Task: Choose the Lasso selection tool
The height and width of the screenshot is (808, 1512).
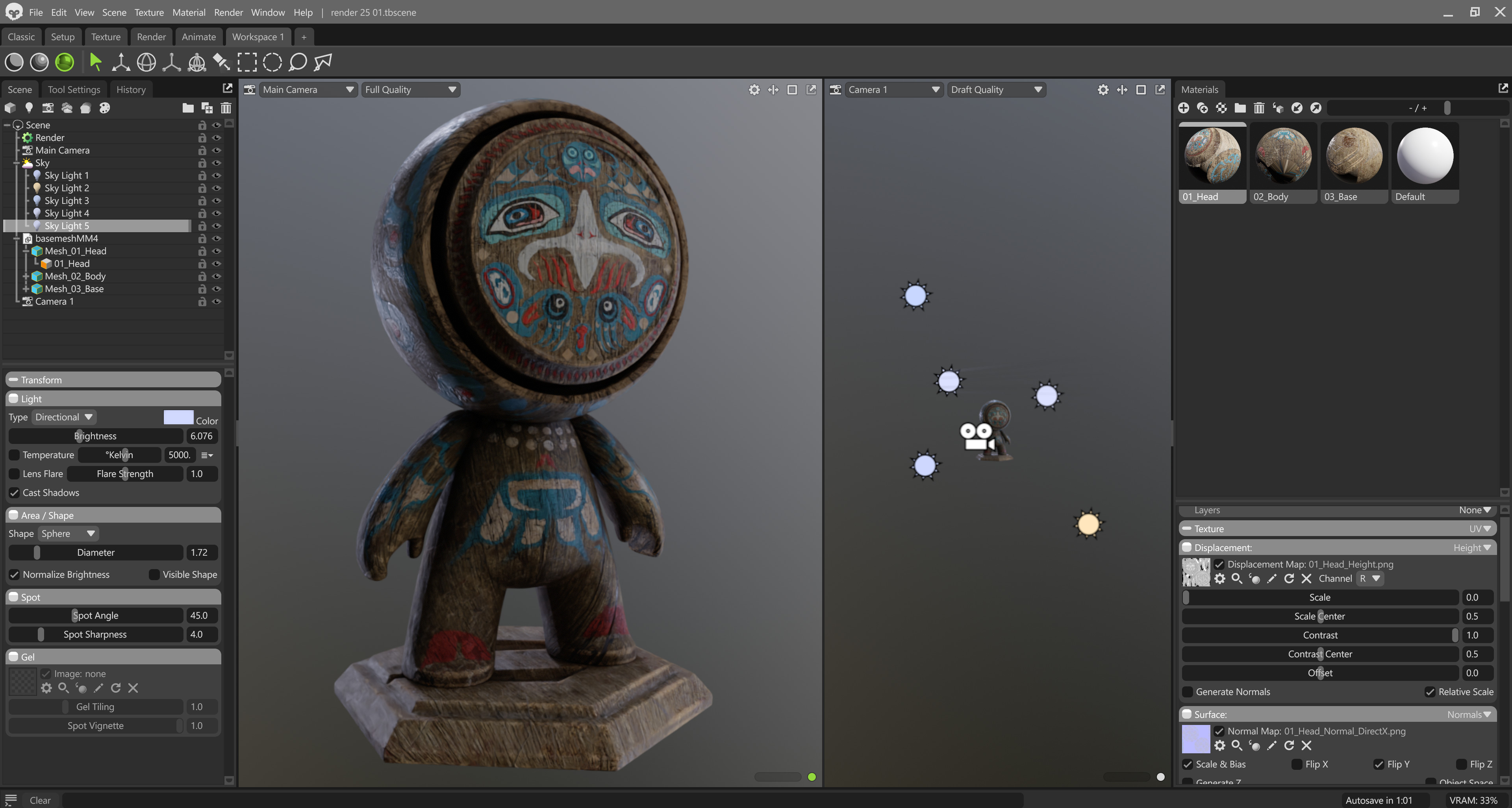Action: (x=298, y=62)
